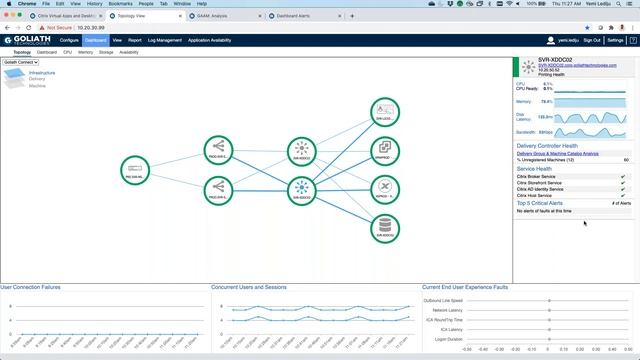Open the Report menu
This screenshot has height=360, width=640.
pos(135,40)
